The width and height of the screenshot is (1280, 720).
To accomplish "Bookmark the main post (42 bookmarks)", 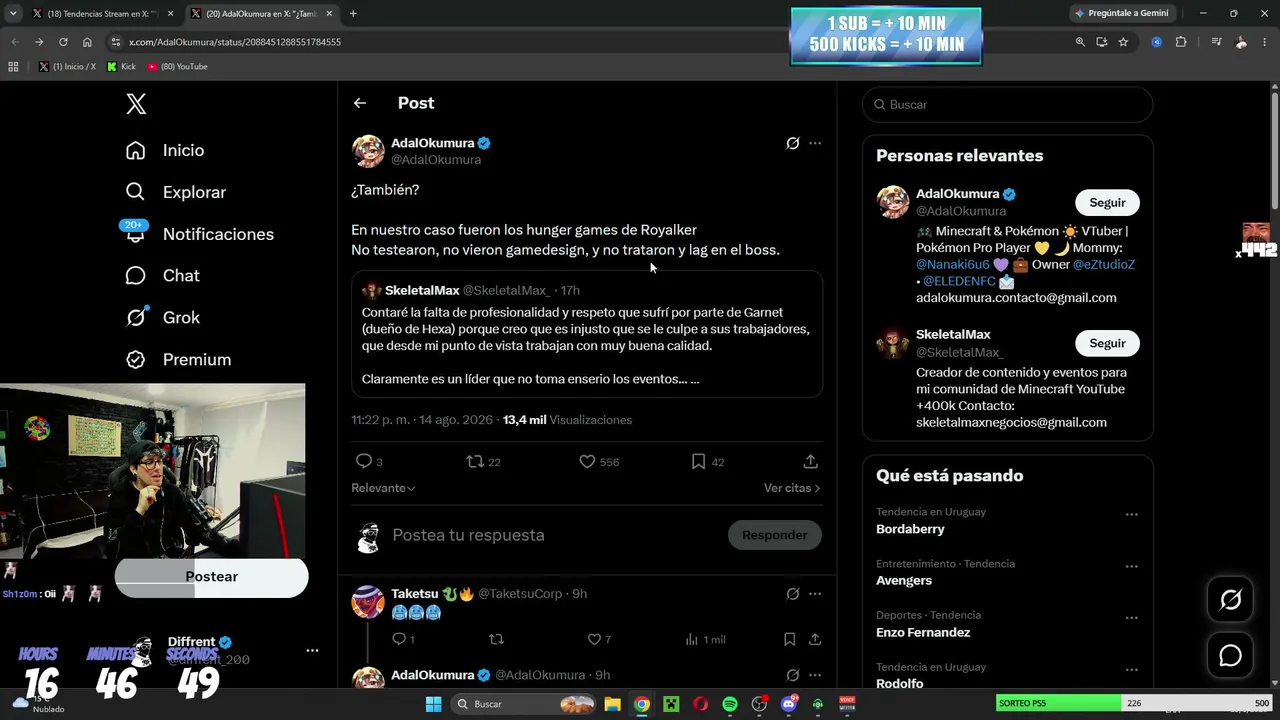I will (707, 461).
